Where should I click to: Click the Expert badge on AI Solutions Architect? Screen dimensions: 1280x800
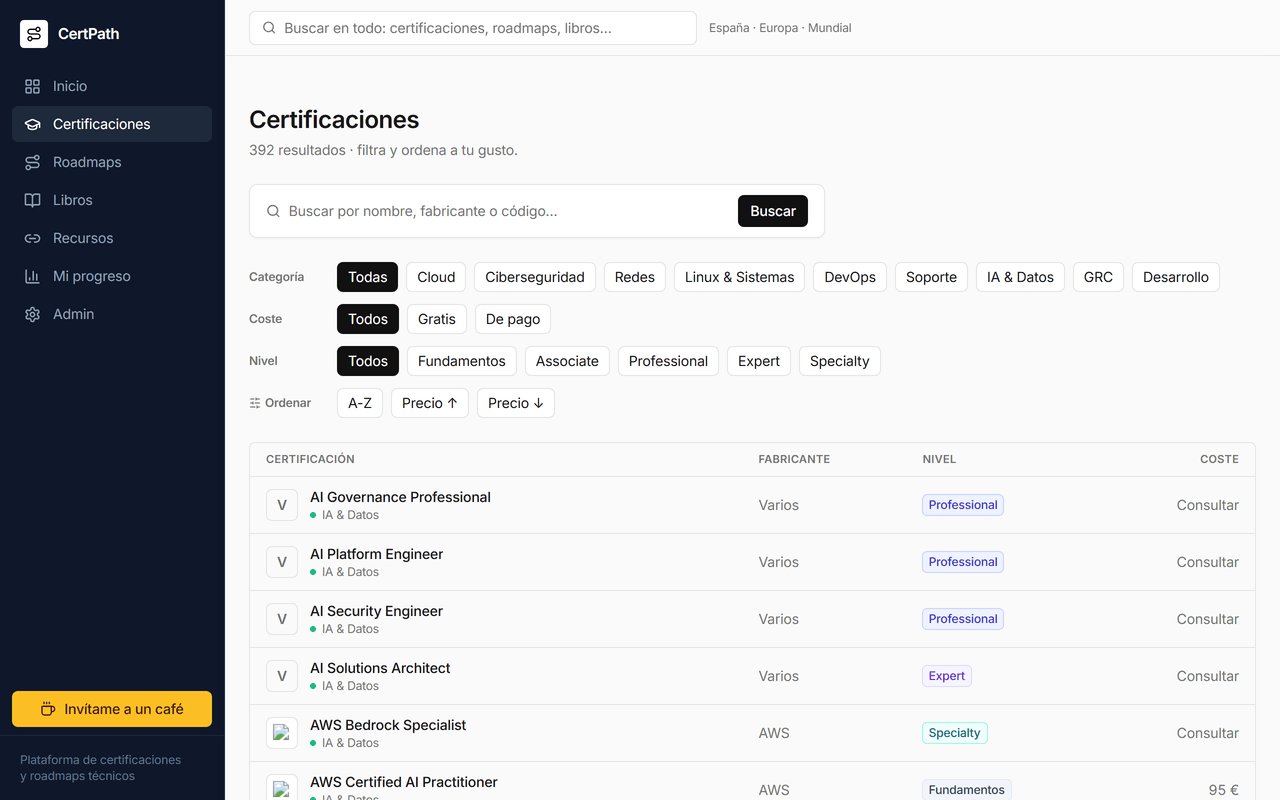click(947, 676)
